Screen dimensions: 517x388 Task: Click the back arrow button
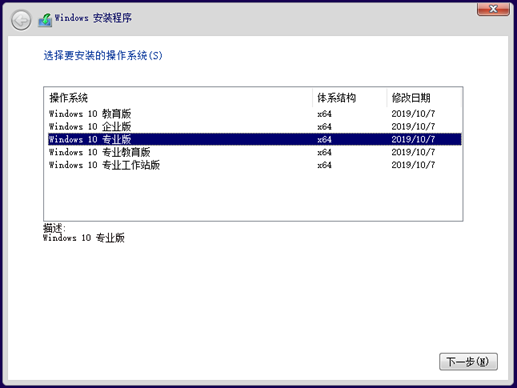(x=21, y=20)
